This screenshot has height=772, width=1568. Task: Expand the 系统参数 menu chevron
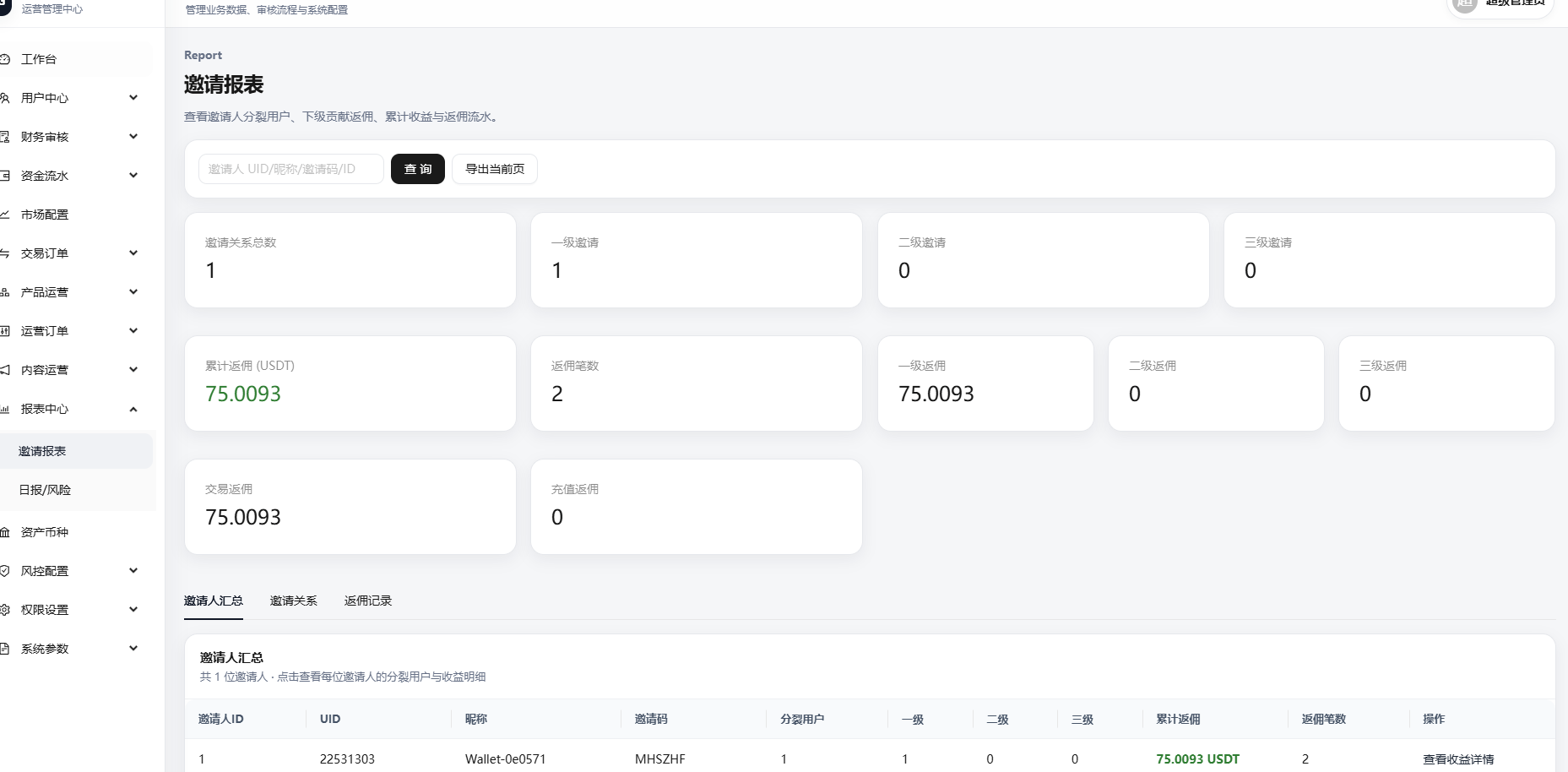coord(133,649)
